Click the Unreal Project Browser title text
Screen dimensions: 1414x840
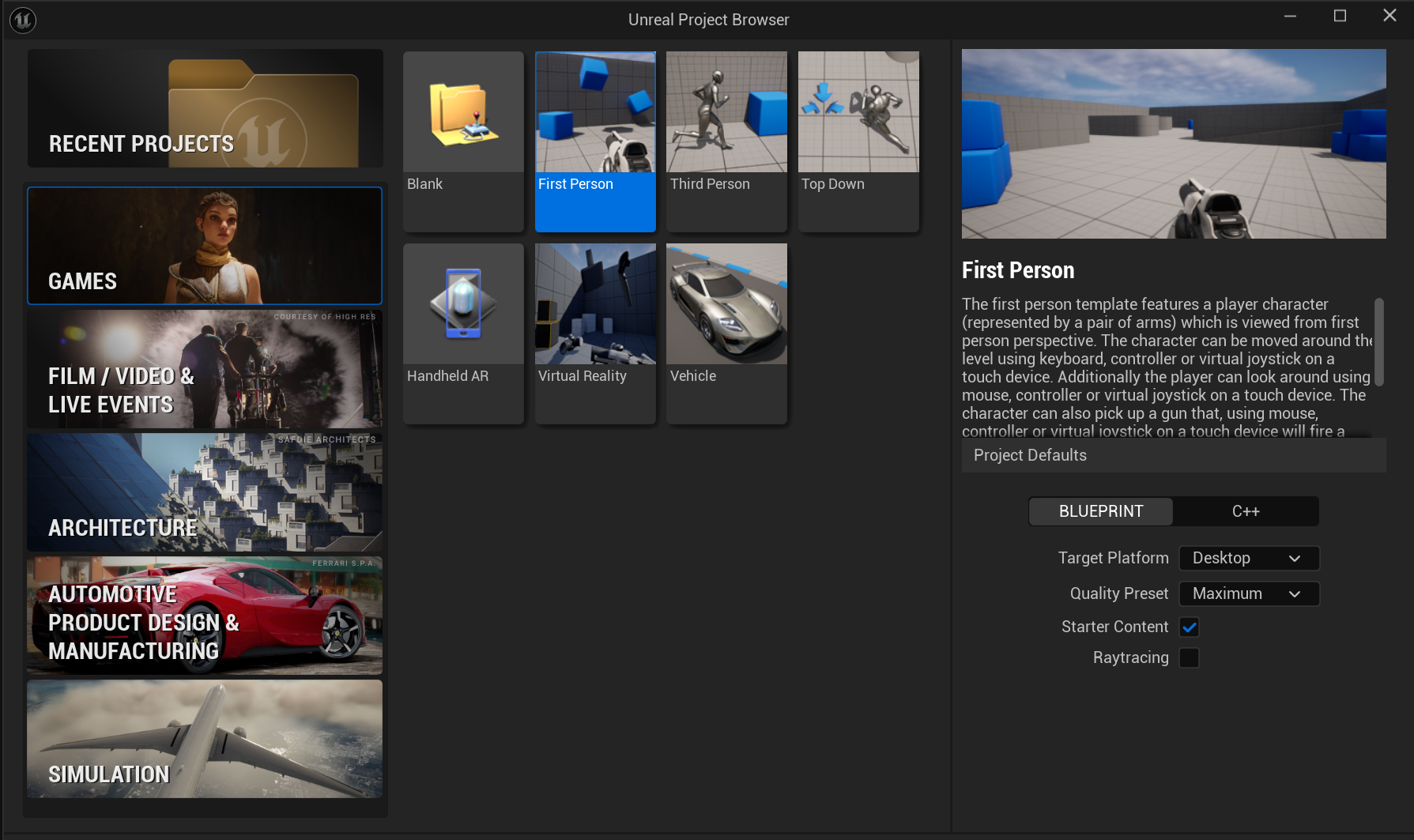(x=708, y=20)
